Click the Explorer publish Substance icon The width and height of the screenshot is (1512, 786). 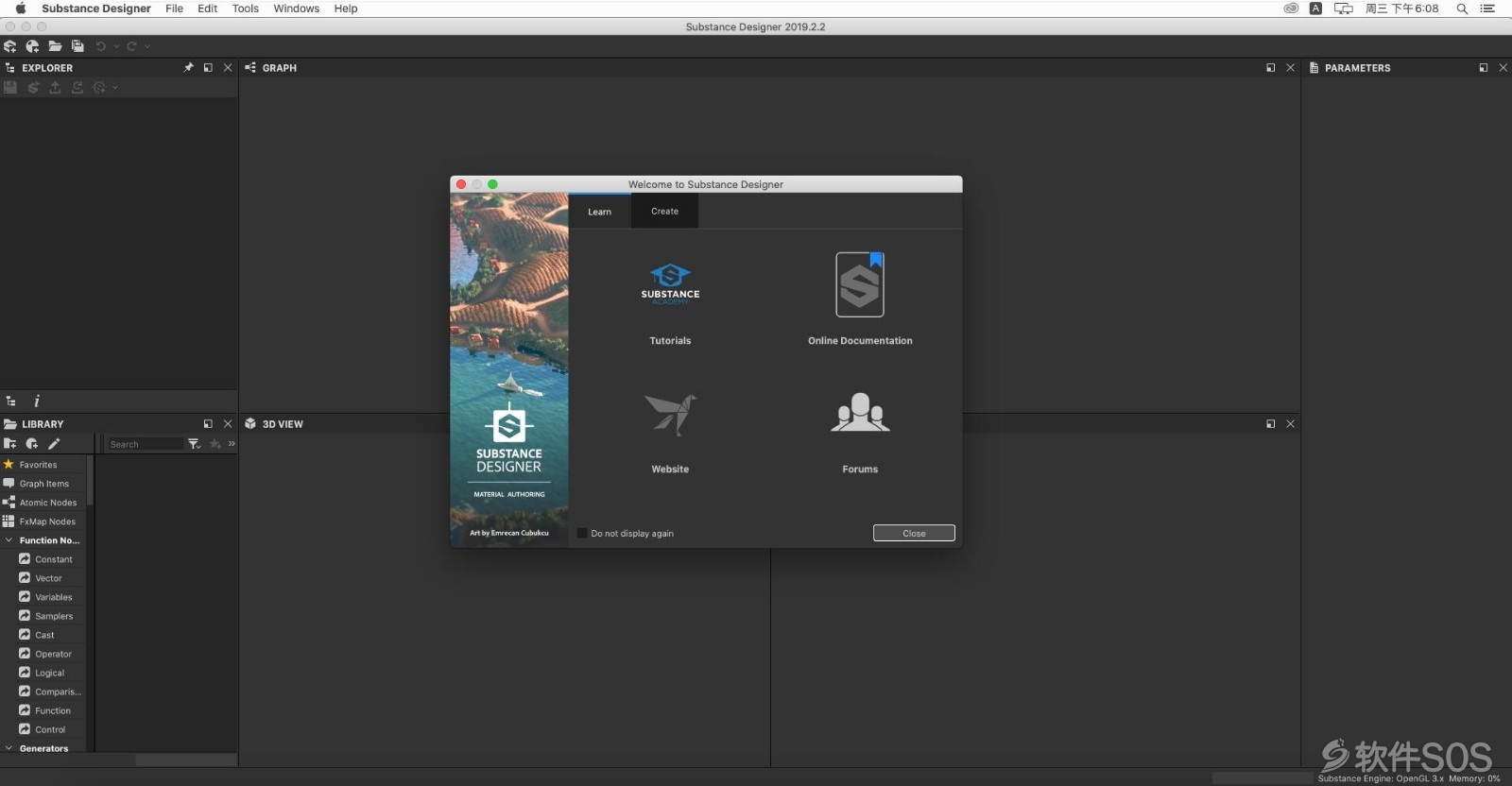tap(33, 88)
